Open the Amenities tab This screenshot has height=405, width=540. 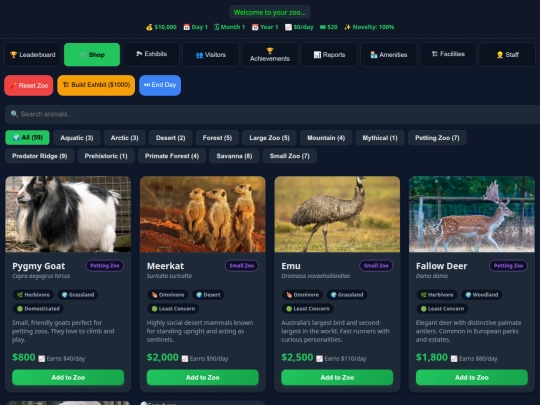[x=388, y=54]
